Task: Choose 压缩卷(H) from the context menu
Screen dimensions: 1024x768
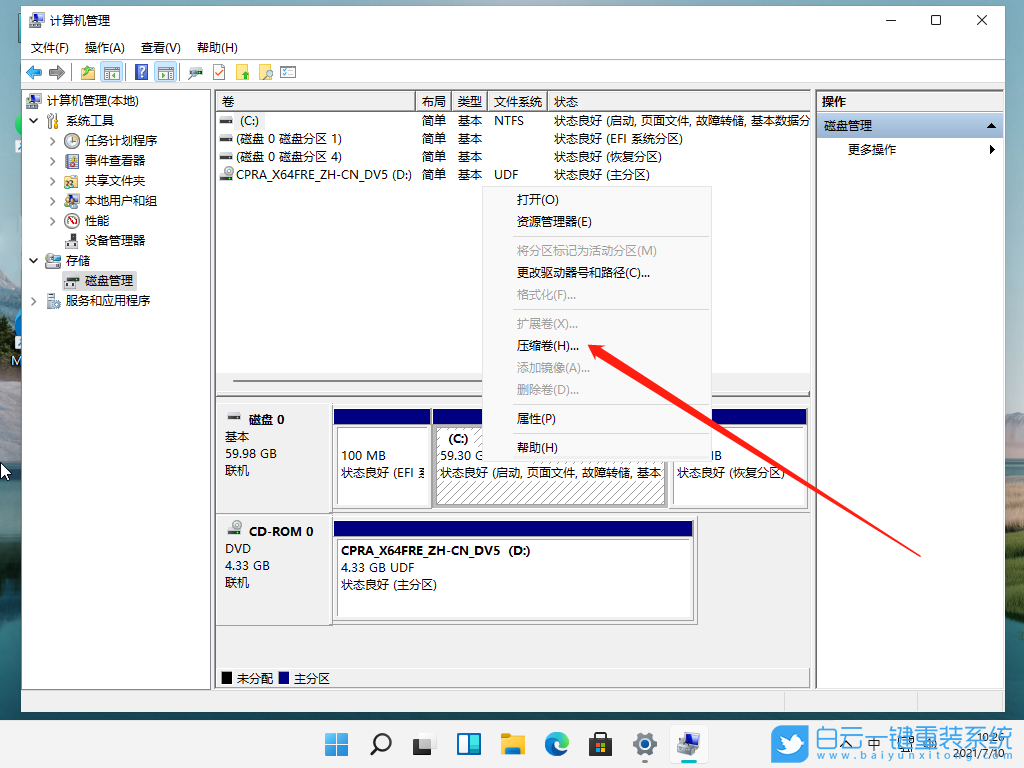Action: [547, 346]
